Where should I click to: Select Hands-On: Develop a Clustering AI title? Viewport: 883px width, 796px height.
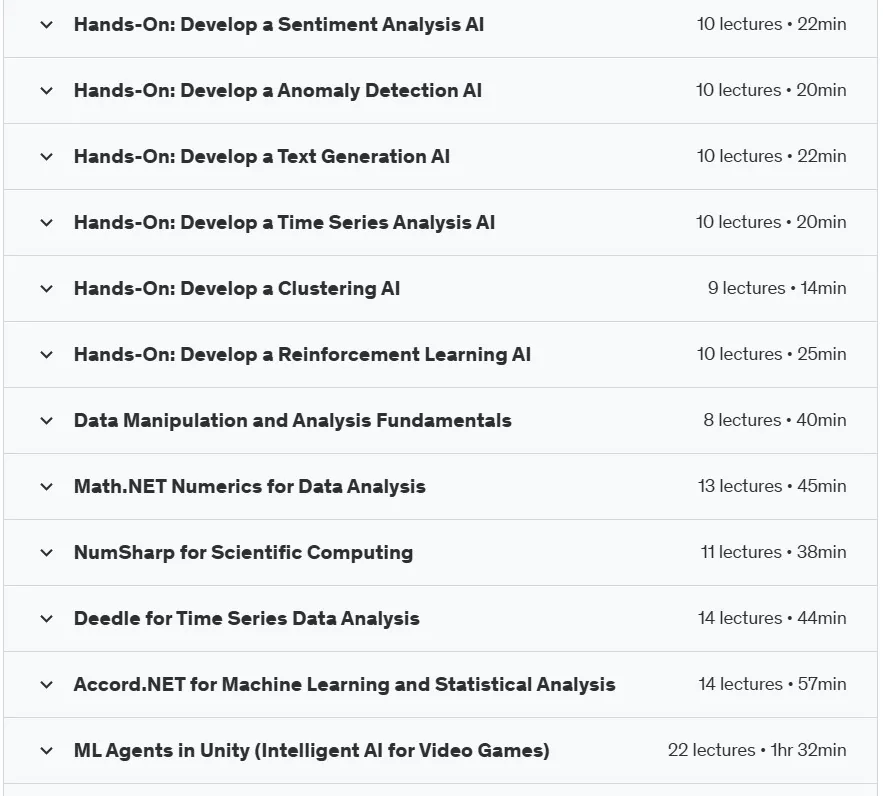[x=237, y=289]
